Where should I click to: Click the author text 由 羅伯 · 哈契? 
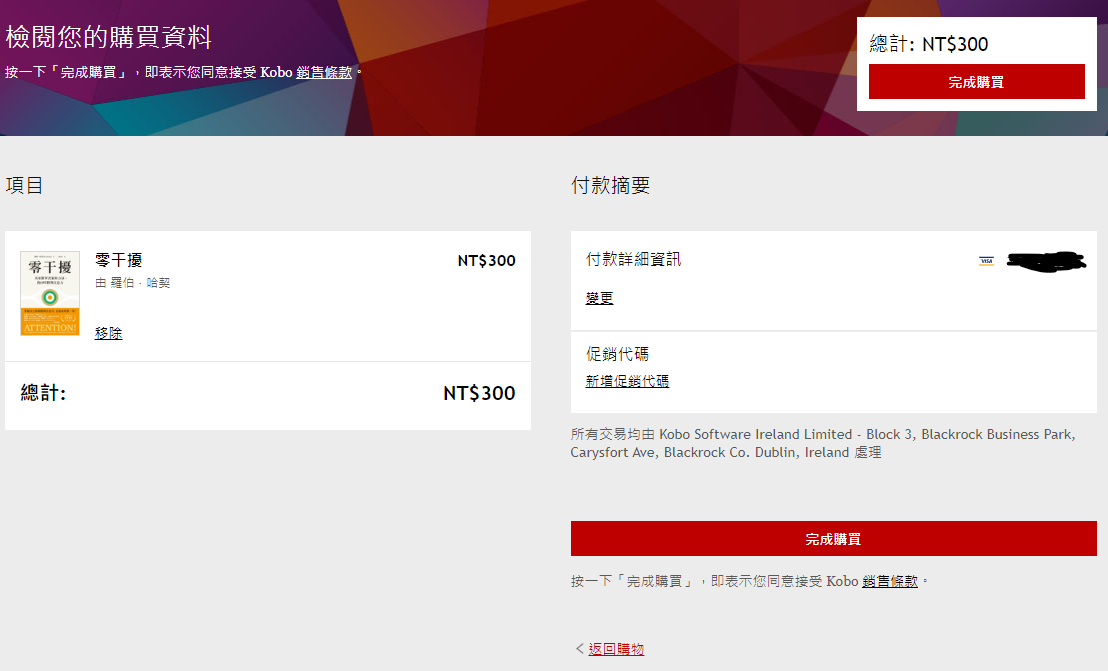pos(133,283)
